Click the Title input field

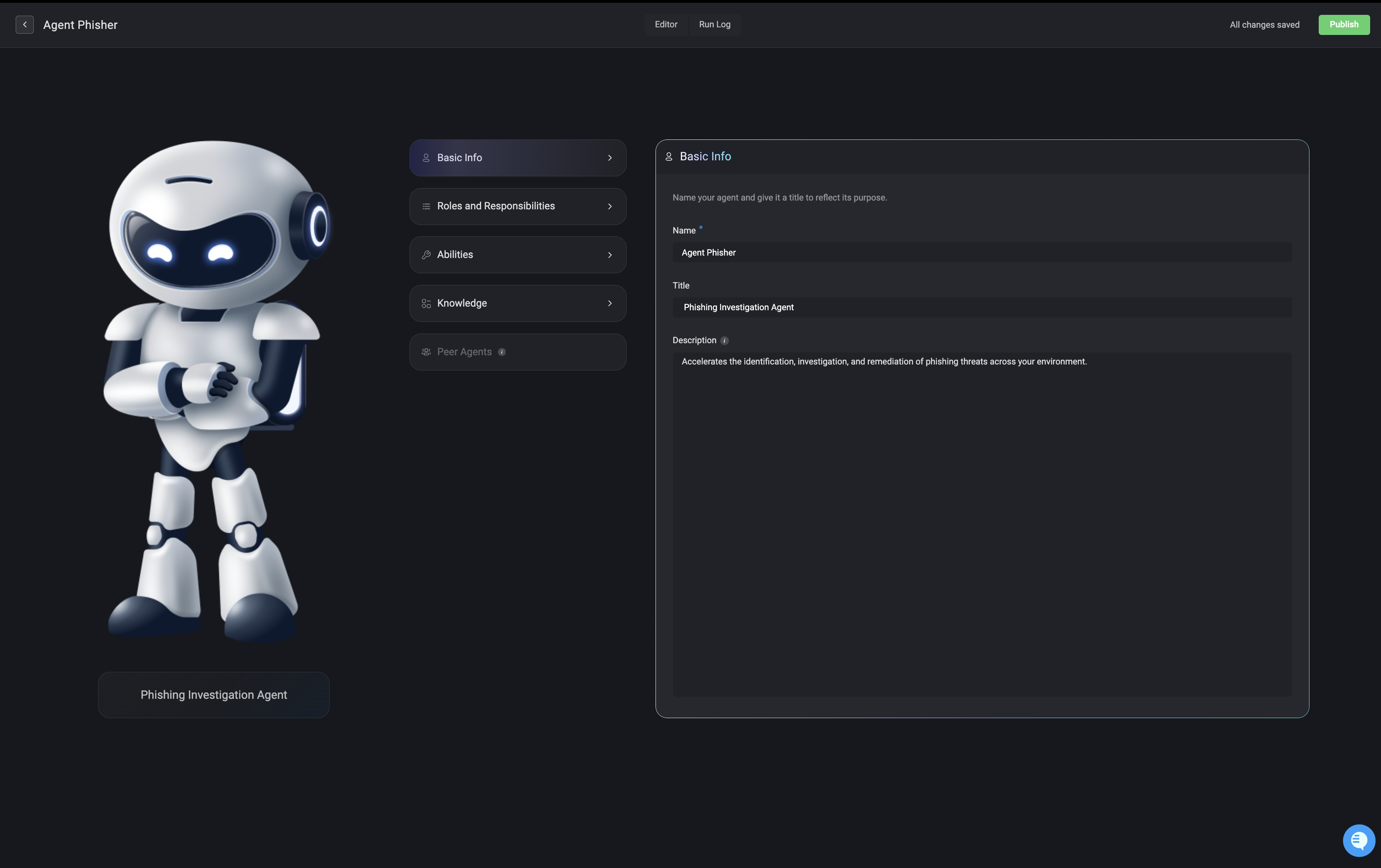tap(981, 307)
